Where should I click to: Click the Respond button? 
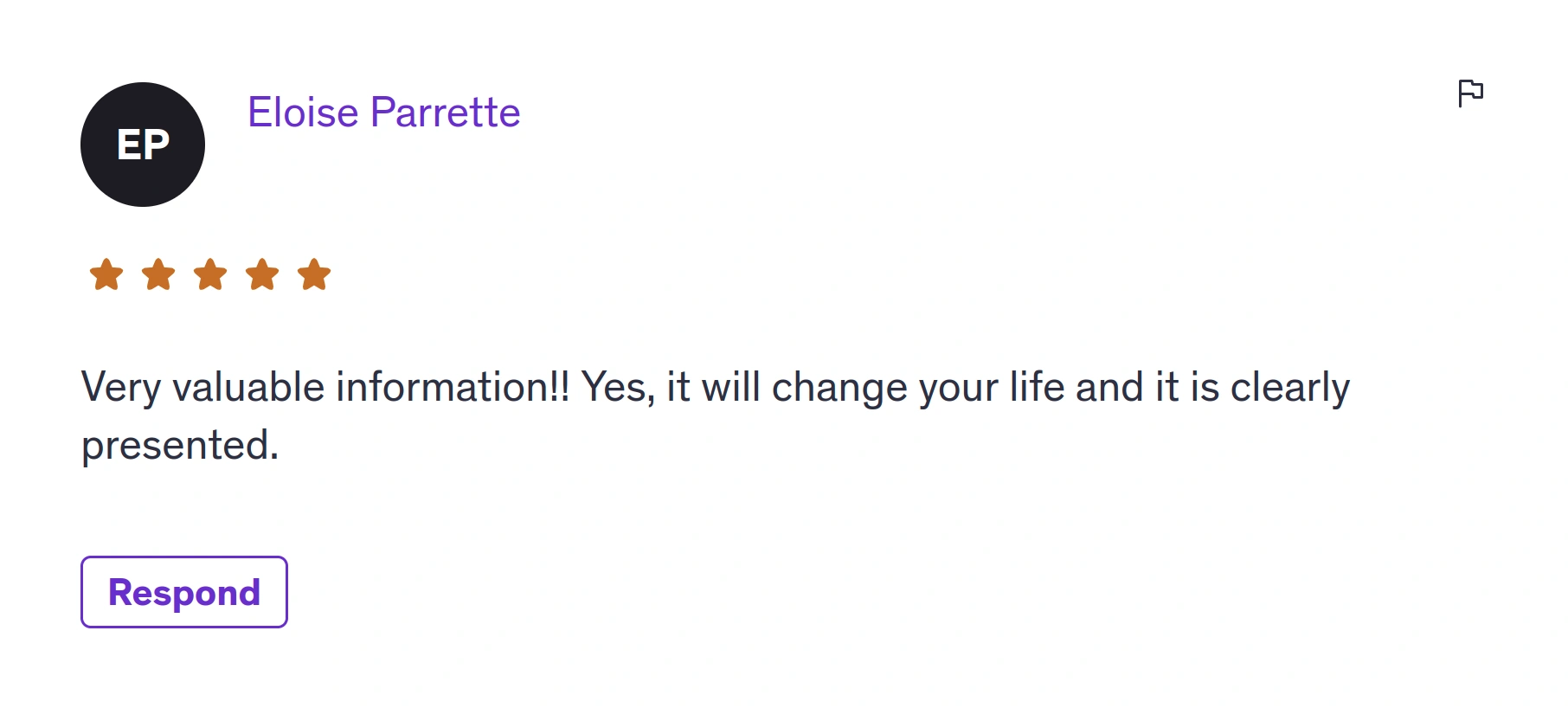184,592
